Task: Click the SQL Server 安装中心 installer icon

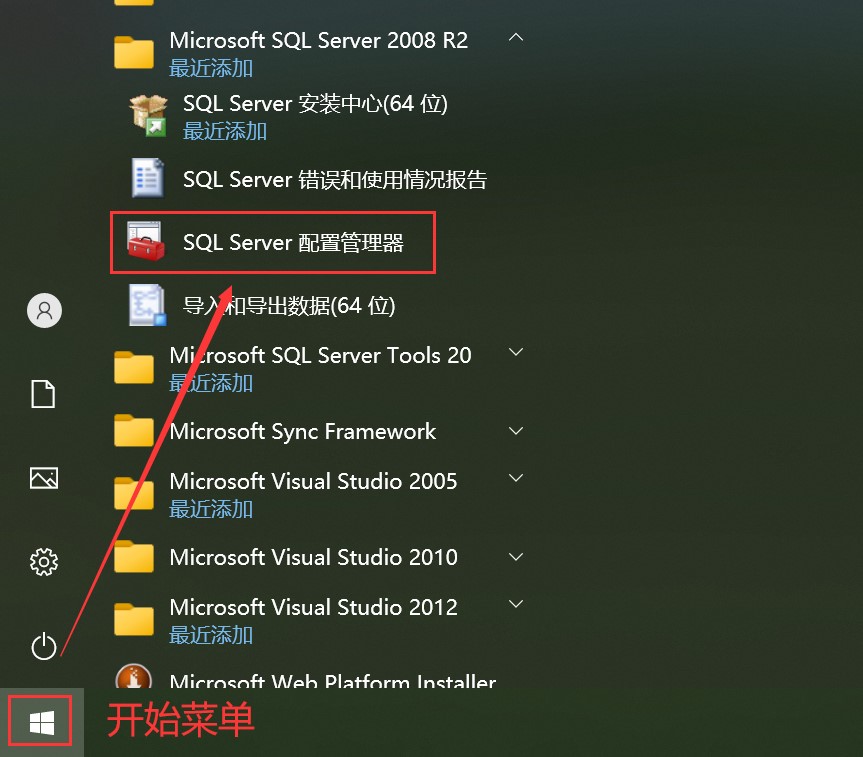Action: click(148, 115)
